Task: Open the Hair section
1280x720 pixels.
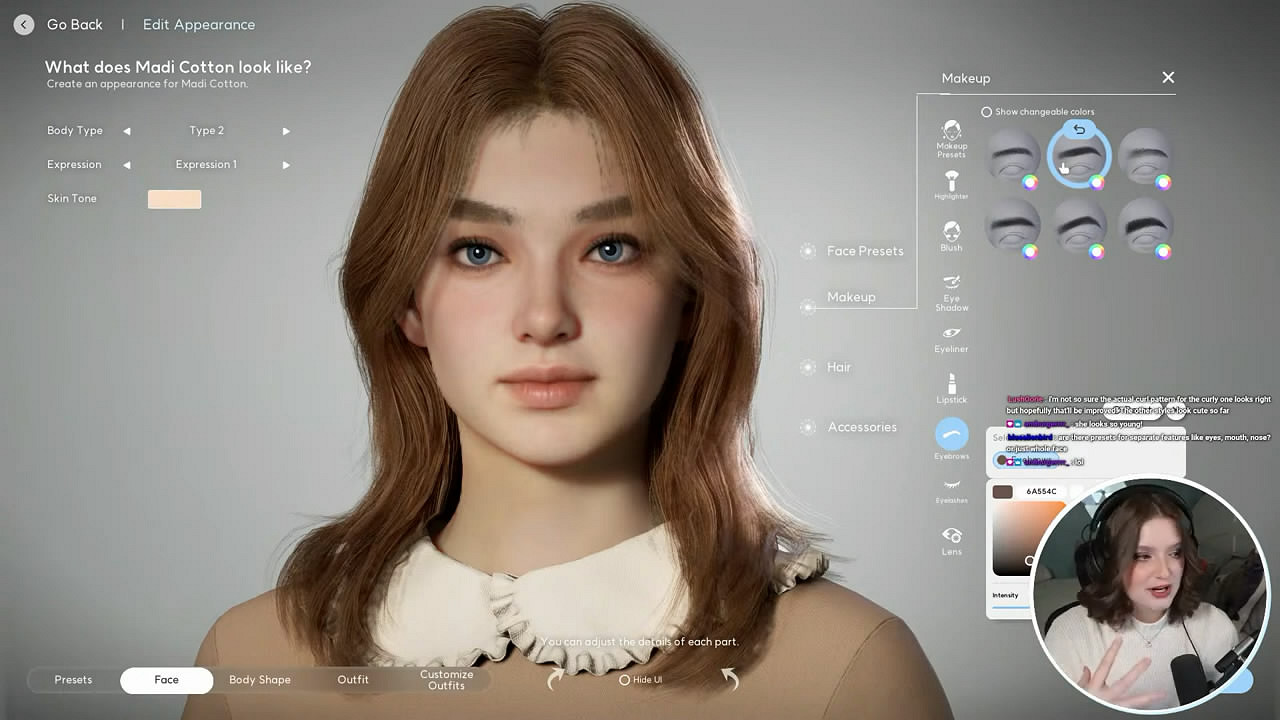Action: point(838,367)
